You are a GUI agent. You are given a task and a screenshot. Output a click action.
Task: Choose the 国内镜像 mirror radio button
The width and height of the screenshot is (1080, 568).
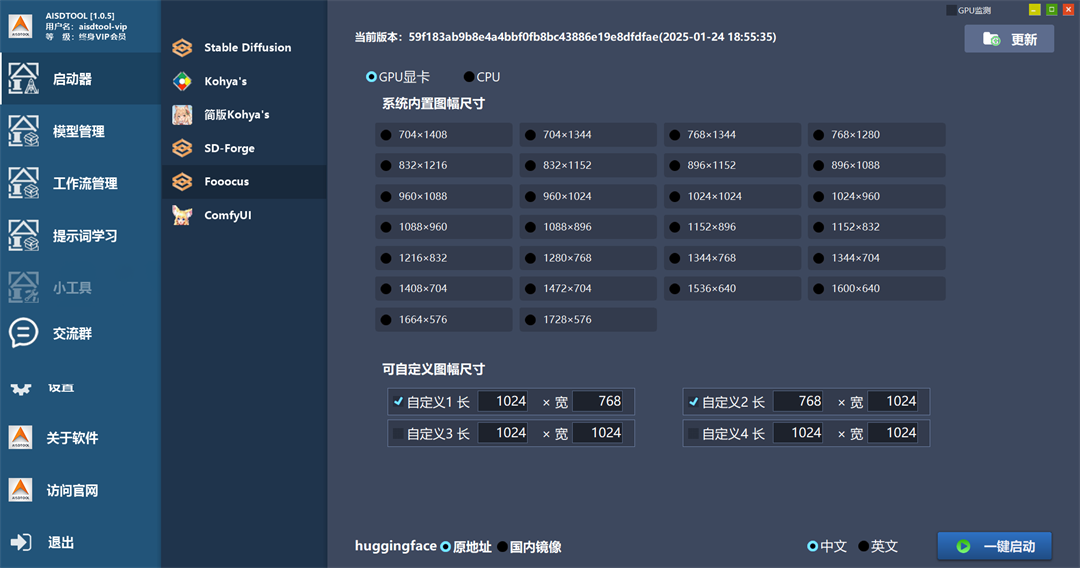pos(503,547)
